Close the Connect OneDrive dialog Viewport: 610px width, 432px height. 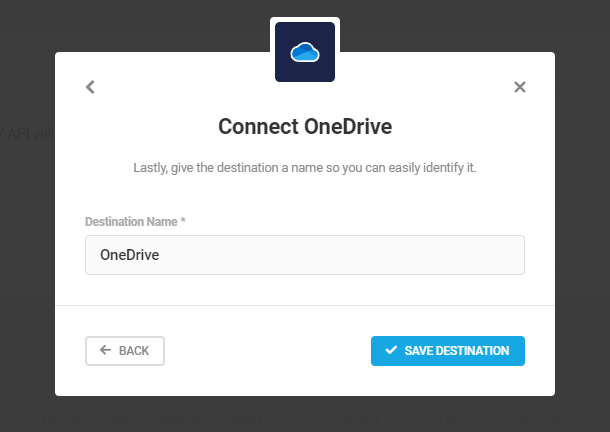pyautogui.click(x=520, y=87)
